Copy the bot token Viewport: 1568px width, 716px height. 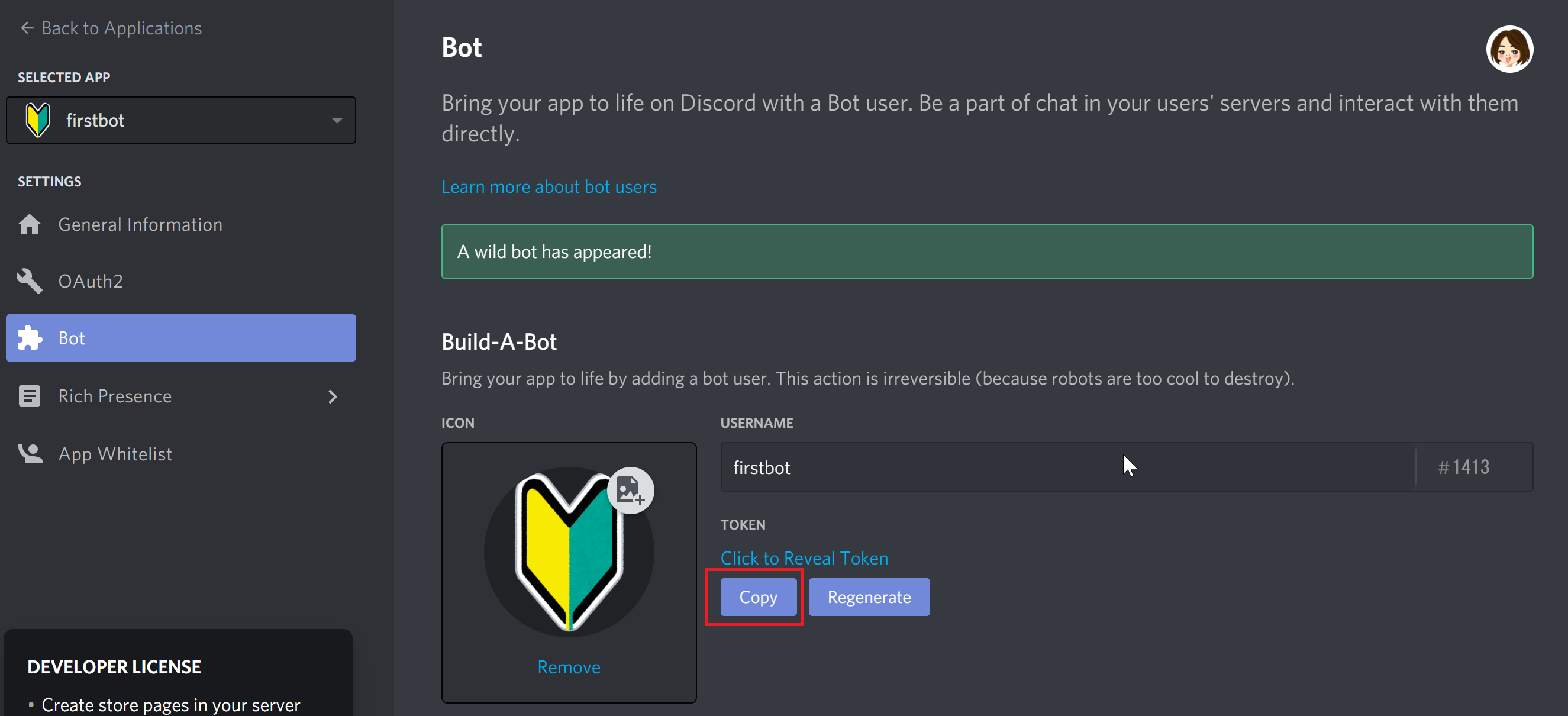pyautogui.click(x=758, y=596)
